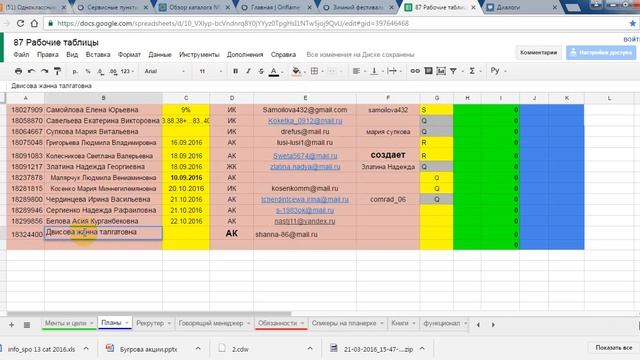This screenshot has height=360, width=640.
Task: Click the Комментарии button
Action: (x=538, y=53)
